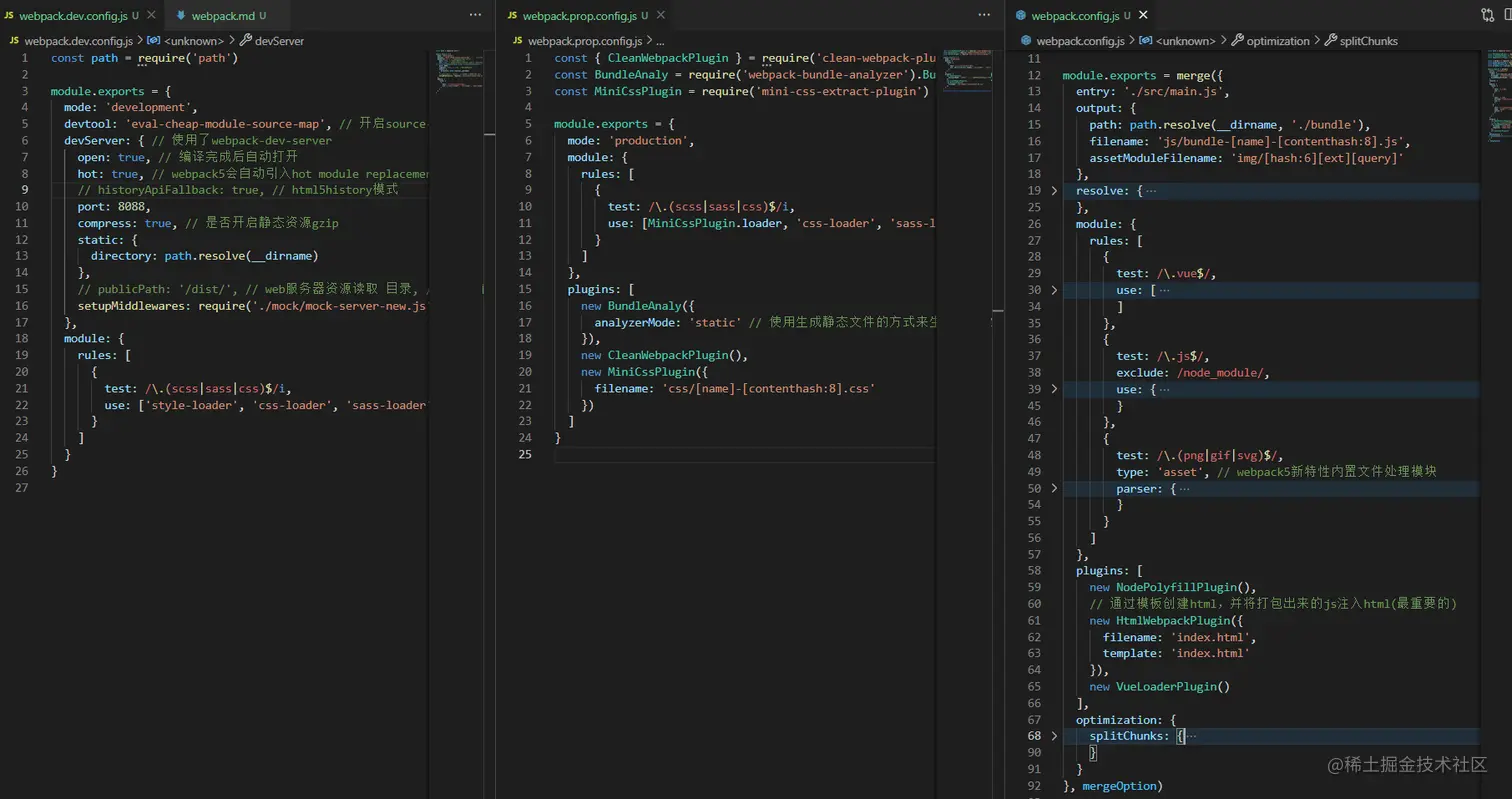1512x799 pixels.
Task: Open the <unknown> breadcrumb in webpack.config.js editor
Action: tap(1185, 41)
